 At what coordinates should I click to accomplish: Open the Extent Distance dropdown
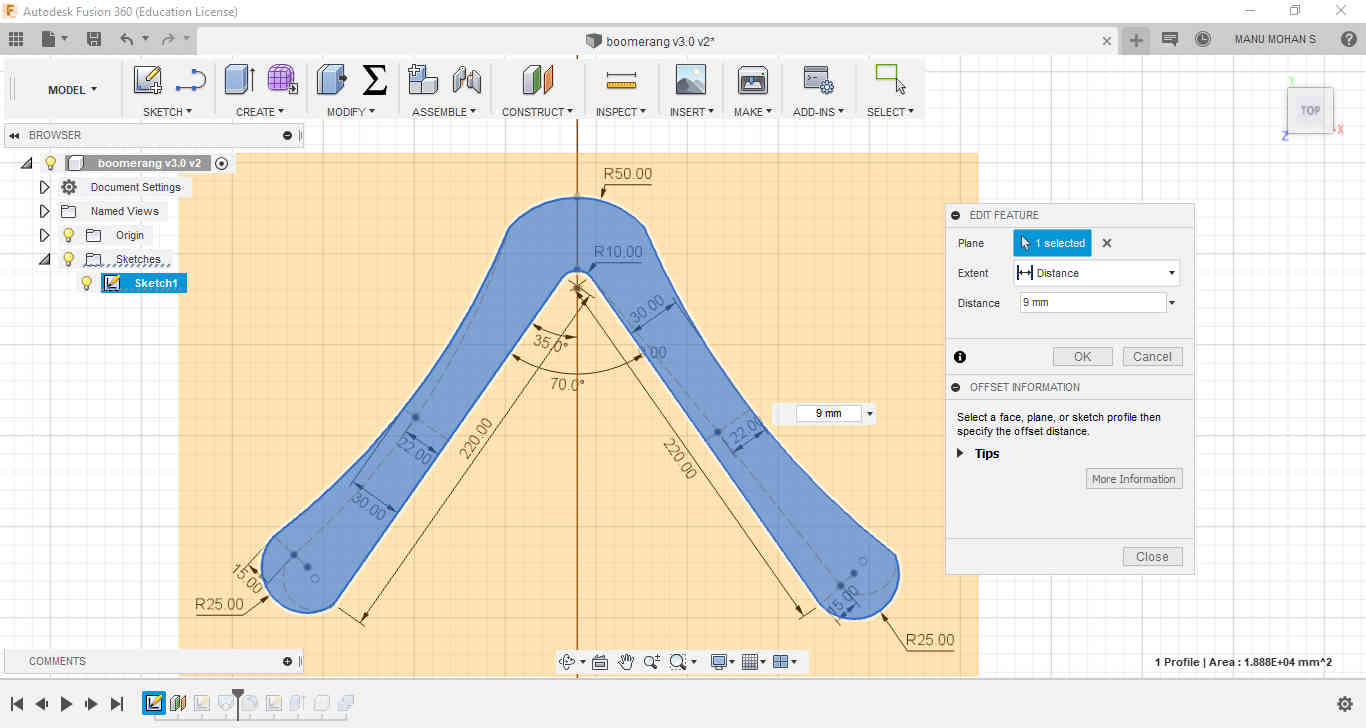[1096, 273]
